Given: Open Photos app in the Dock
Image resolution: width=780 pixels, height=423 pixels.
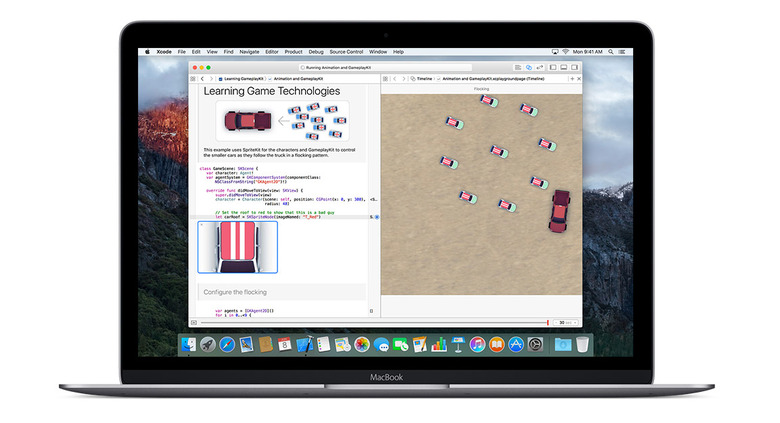Looking at the screenshot, I should 361,344.
